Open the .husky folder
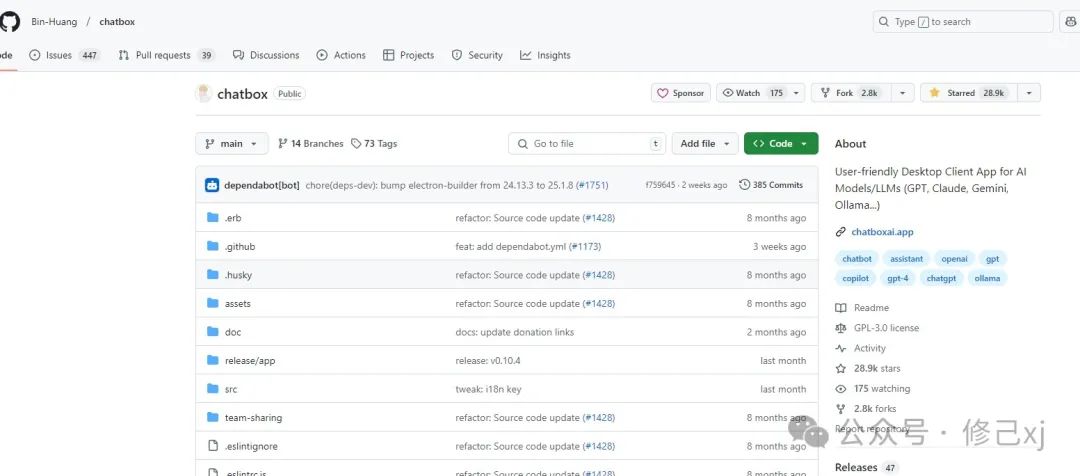Viewport: 1080px width, 476px height. pyautogui.click(x=238, y=275)
